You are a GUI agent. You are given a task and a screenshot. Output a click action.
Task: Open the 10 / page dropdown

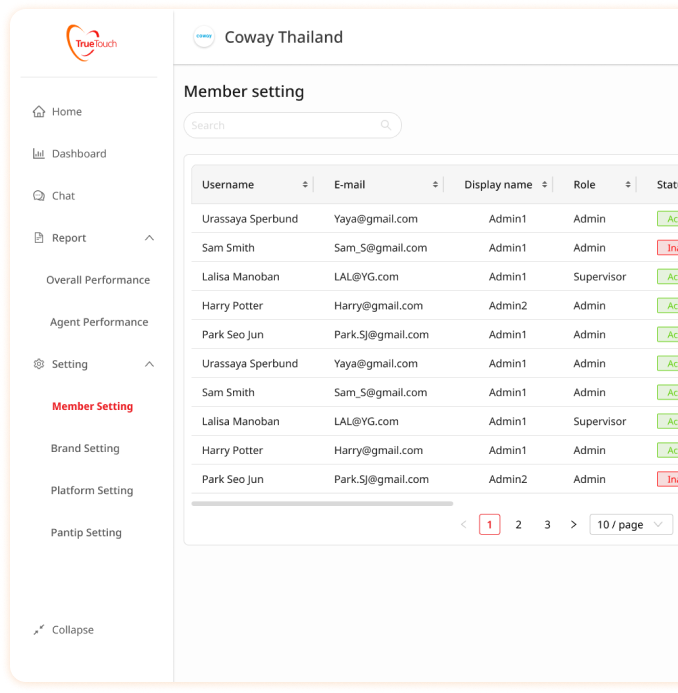click(x=631, y=525)
